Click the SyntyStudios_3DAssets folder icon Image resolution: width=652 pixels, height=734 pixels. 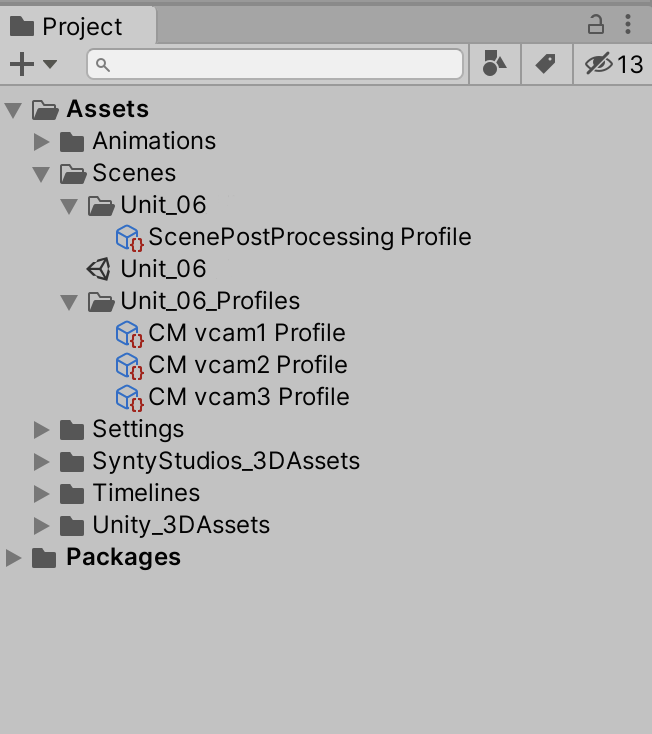pyautogui.click(x=72, y=461)
